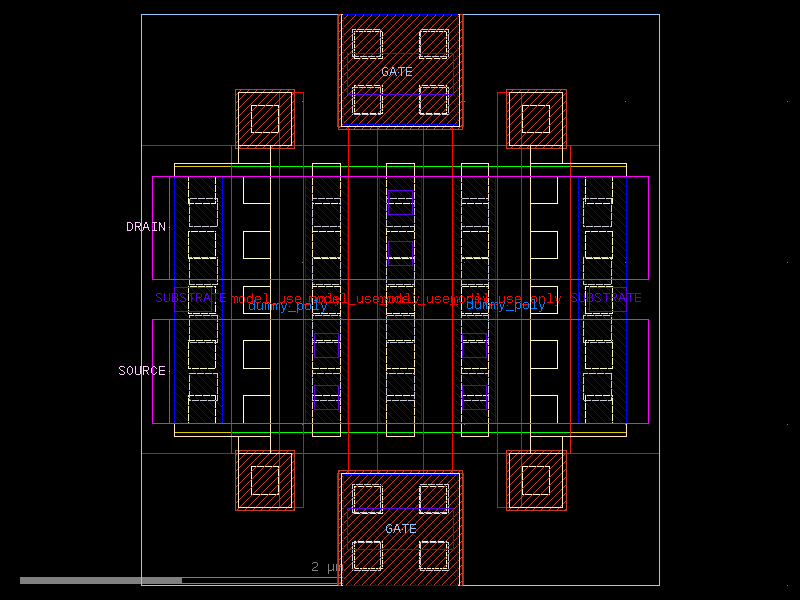Click the left SUBSTRATE label
The image size is (800, 600).
[x=189, y=297]
